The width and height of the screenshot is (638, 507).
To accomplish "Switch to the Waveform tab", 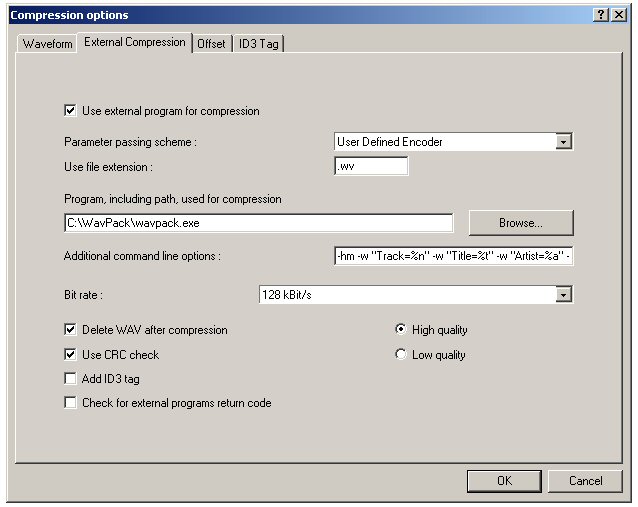I will [47, 44].
